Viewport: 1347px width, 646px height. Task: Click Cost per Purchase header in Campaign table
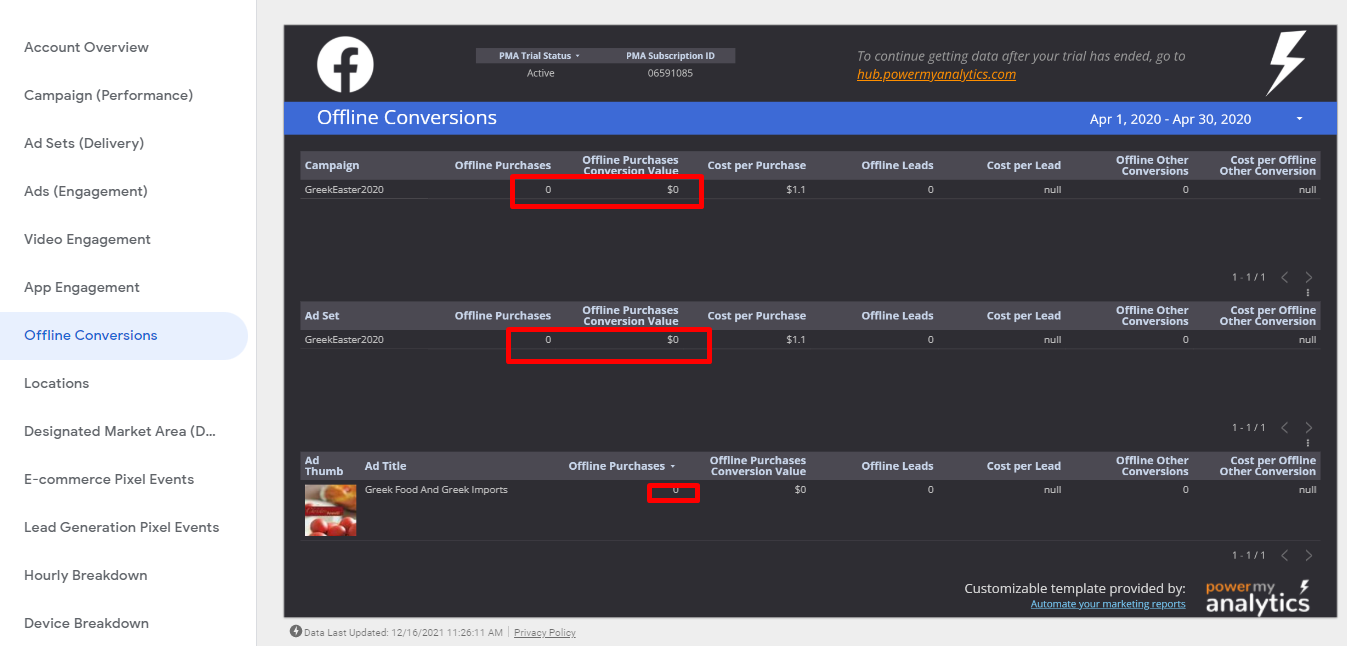(756, 165)
